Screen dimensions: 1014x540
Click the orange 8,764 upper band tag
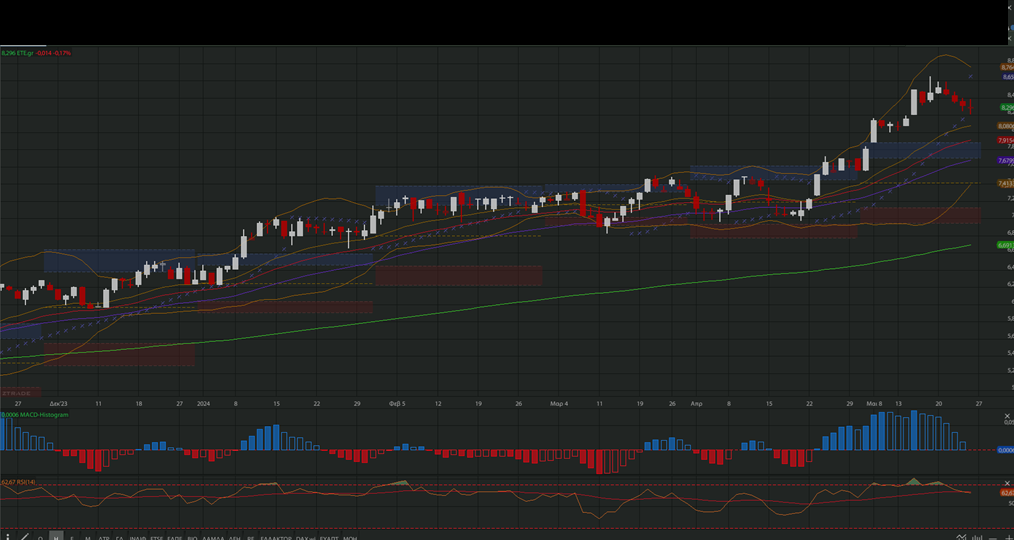pos(1008,67)
